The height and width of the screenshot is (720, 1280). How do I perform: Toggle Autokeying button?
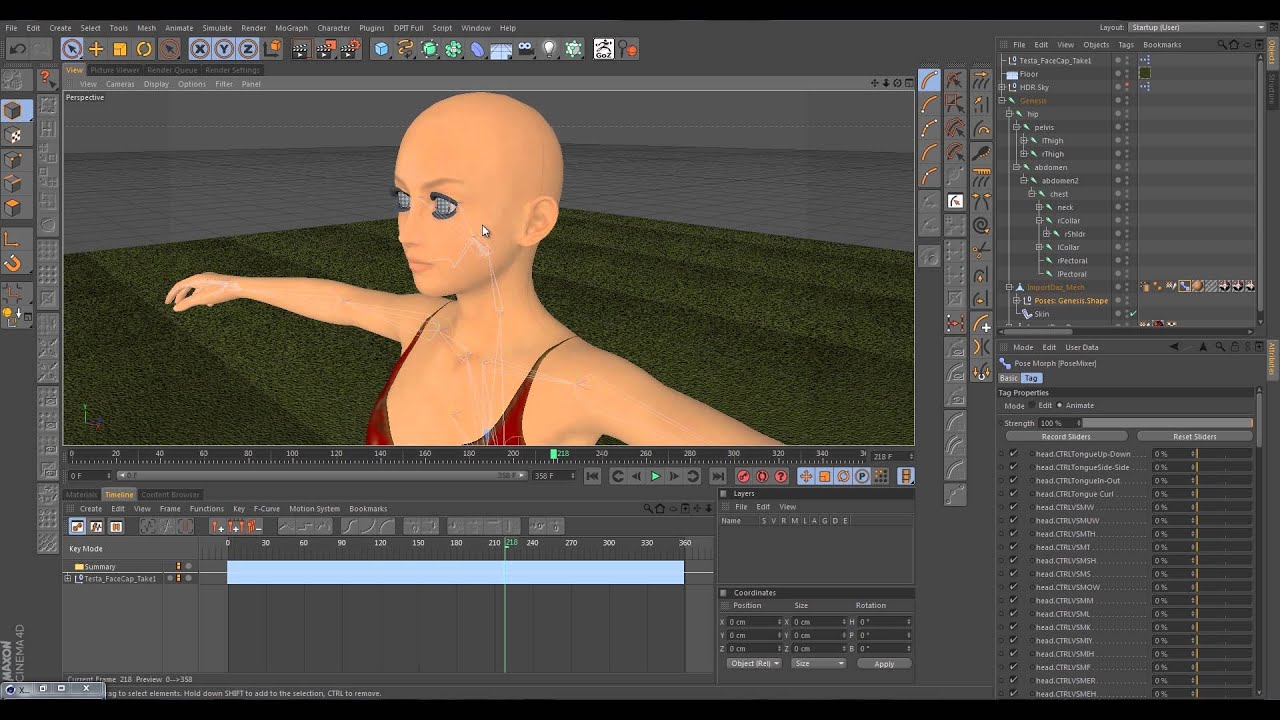(x=762, y=477)
